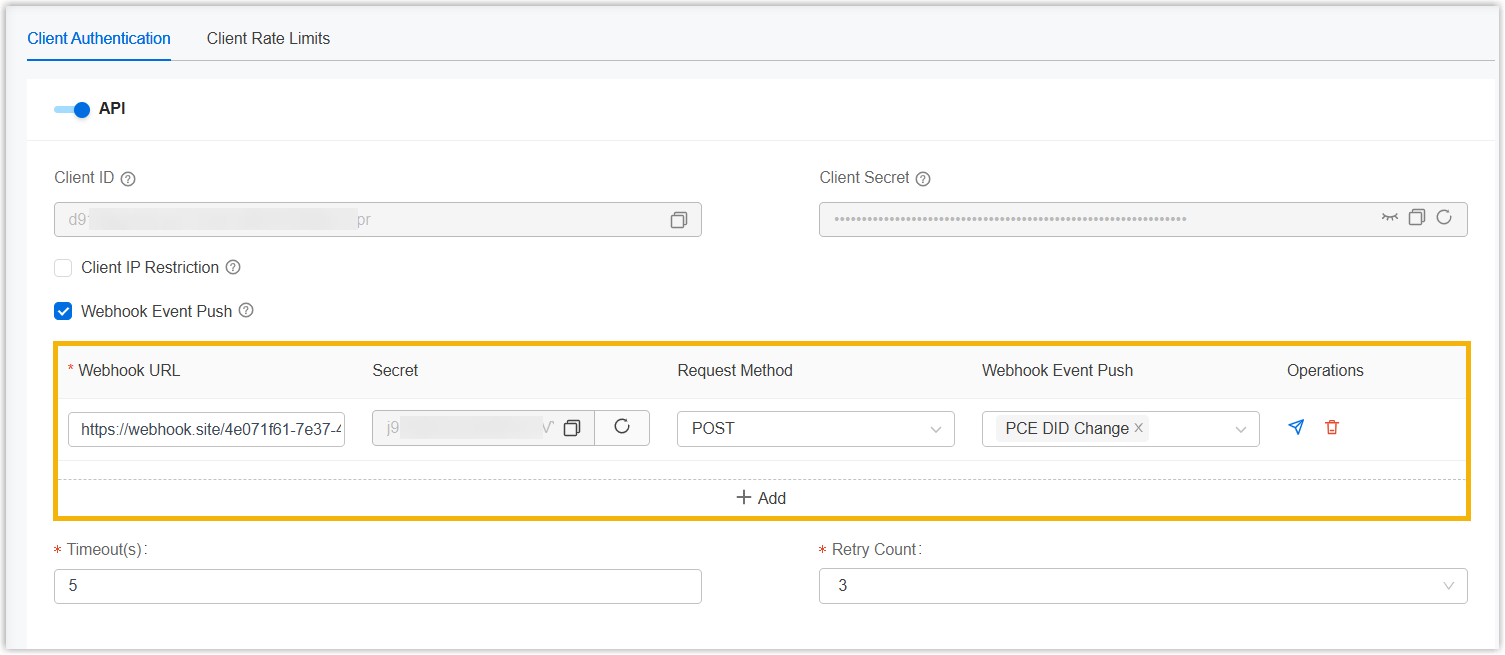
Task: Copy the Client ID value
Action: point(678,220)
